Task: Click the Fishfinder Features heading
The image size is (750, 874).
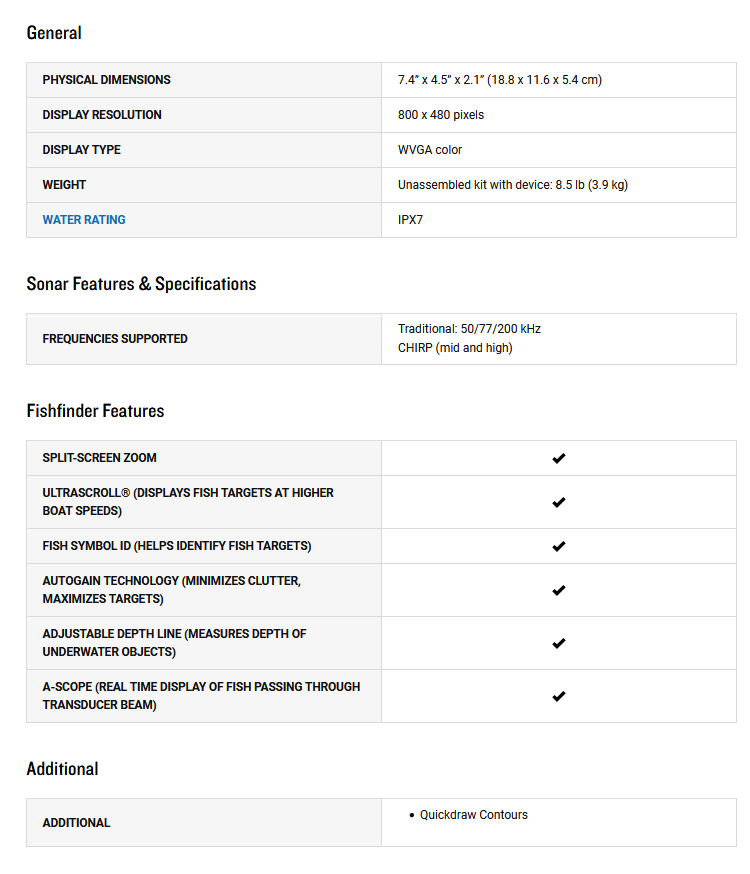Action: pyautogui.click(x=95, y=411)
